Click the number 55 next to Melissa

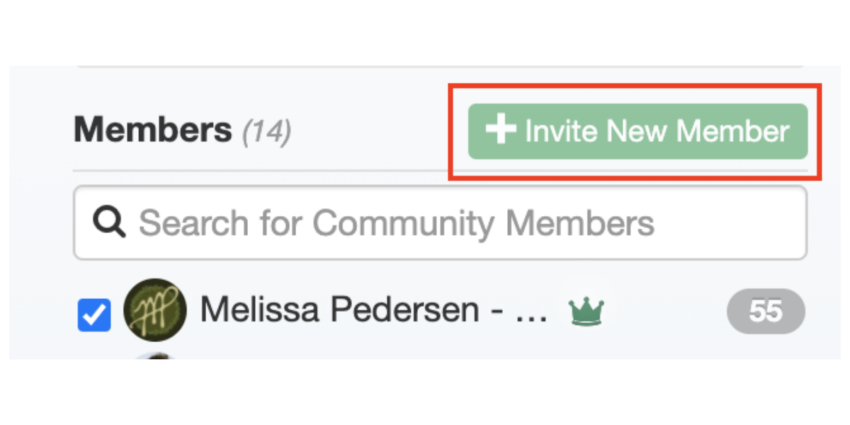click(x=765, y=311)
